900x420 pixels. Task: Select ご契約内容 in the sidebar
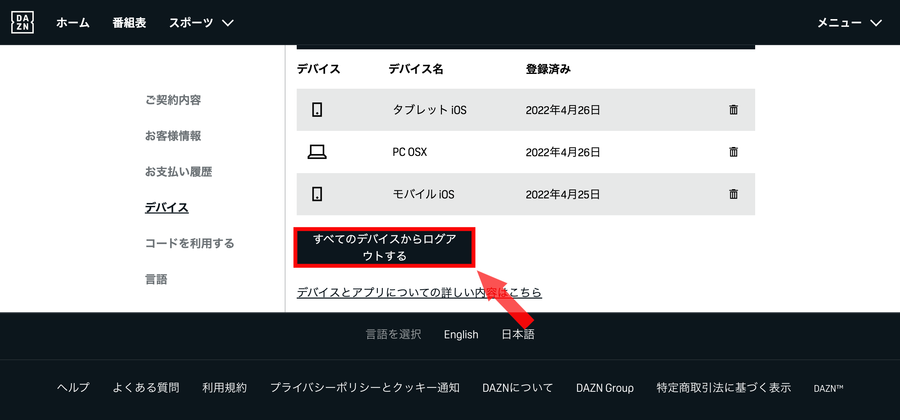click(x=173, y=100)
